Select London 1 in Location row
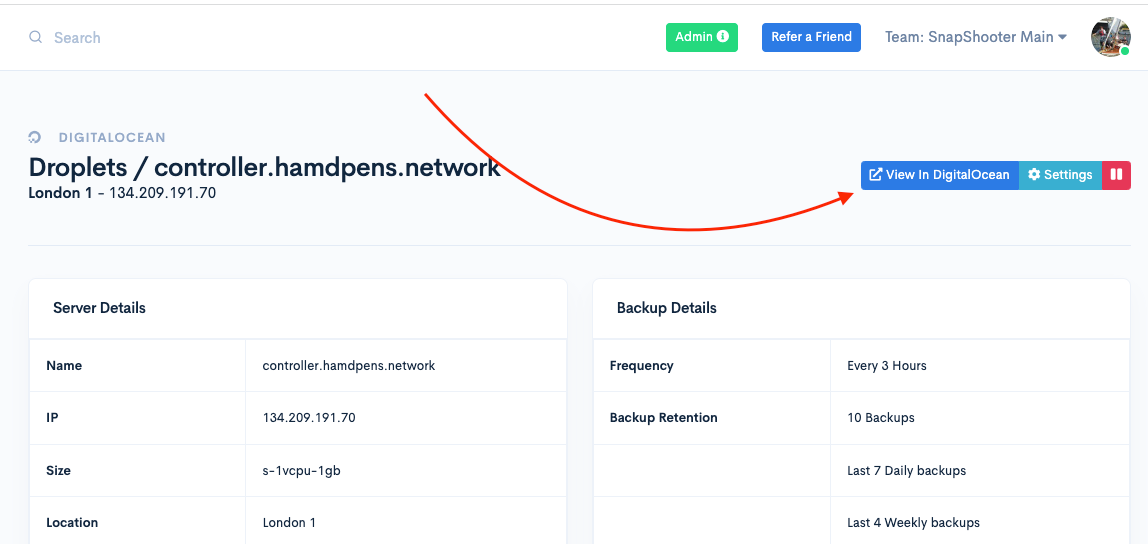 pos(289,523)
